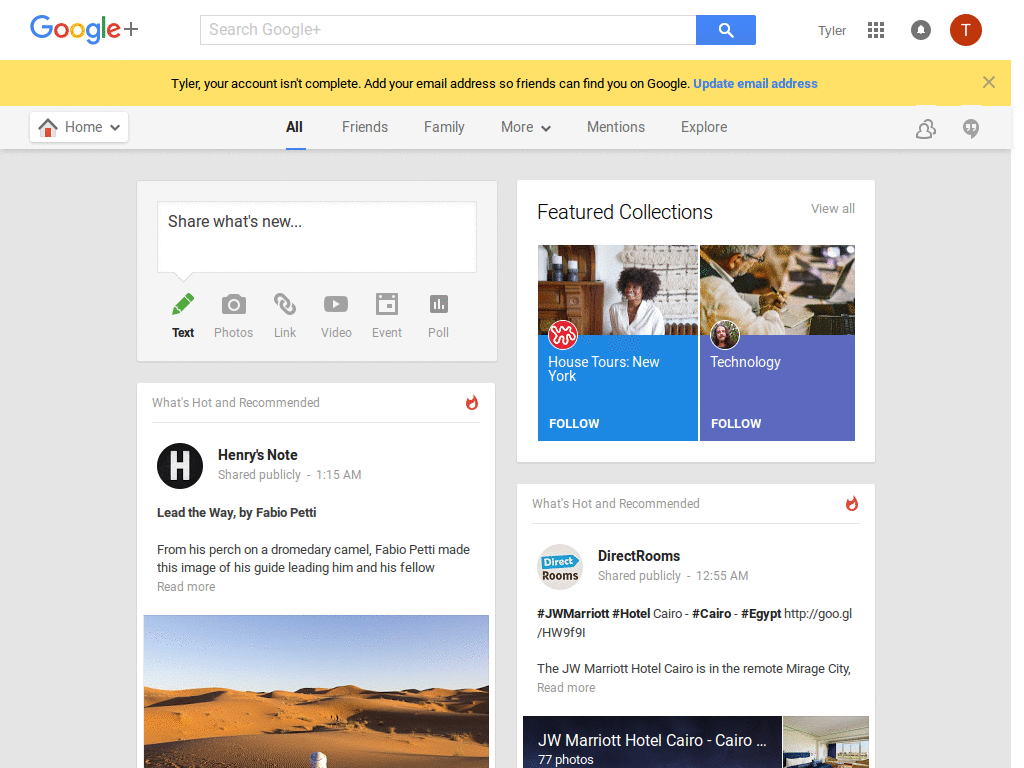The image size is (1024, 768).
Task: Follow the Technology collection
Action: click(736, 423)
